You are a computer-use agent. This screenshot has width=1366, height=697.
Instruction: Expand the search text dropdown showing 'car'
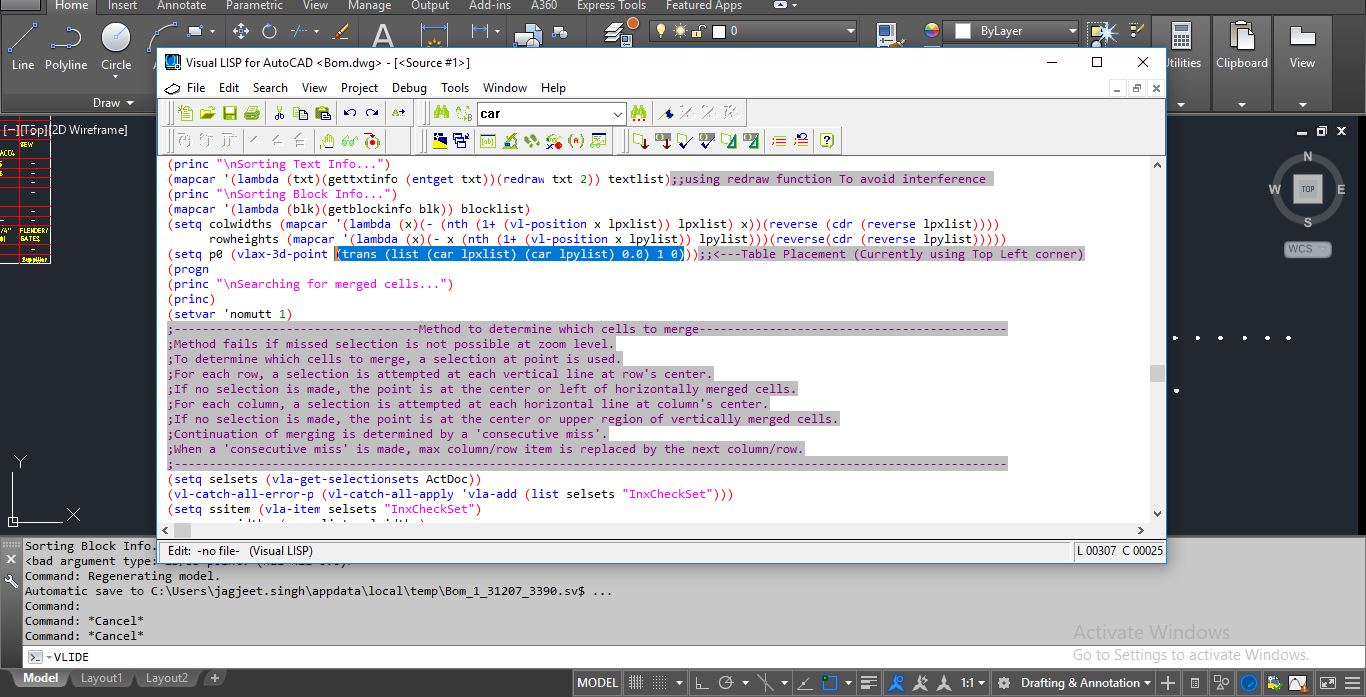click(617, 114)
